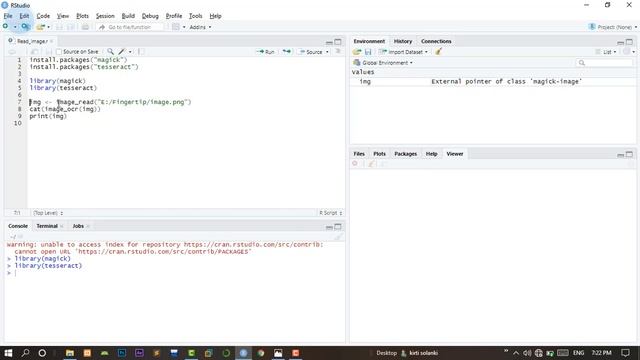Expand the Source button dropdown arrow

(x=327, y=52)
